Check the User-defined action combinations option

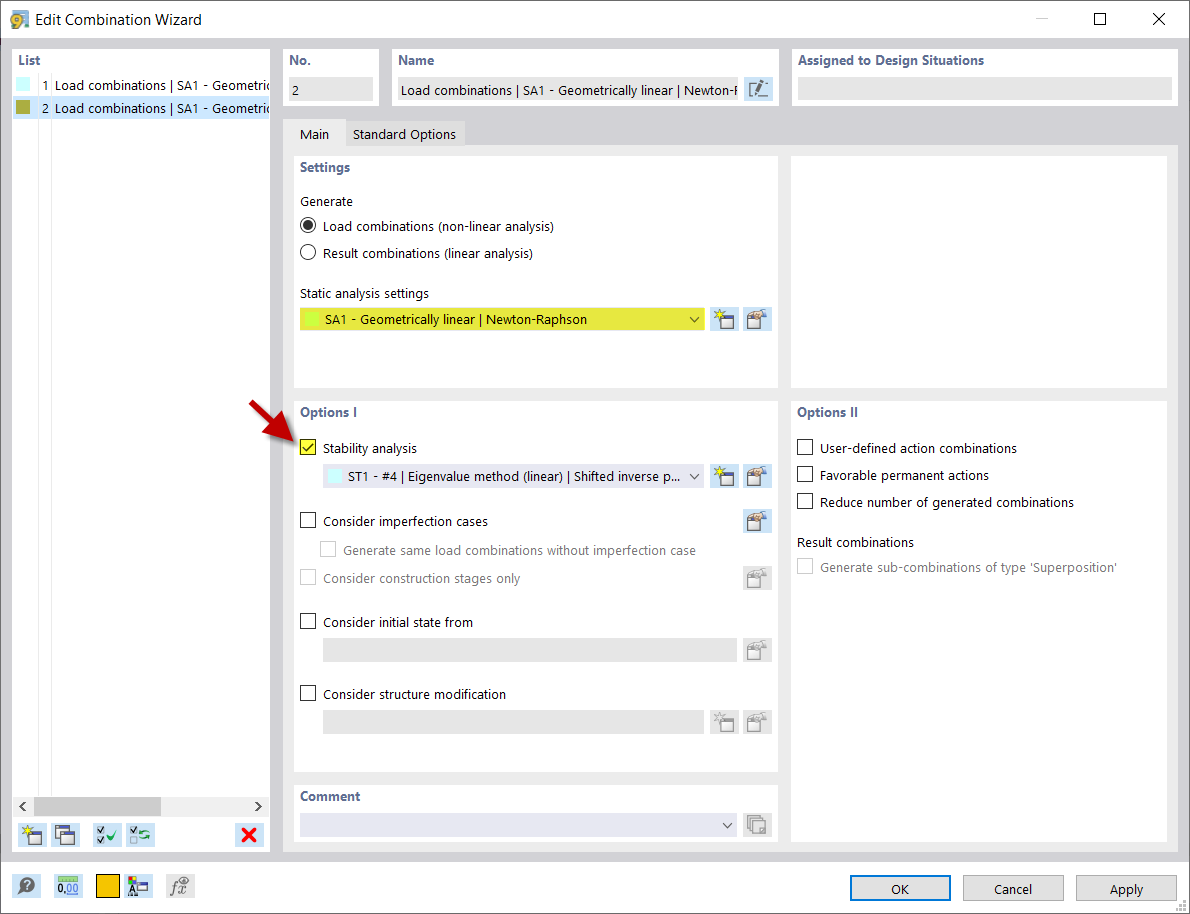(x=805, y=447)
